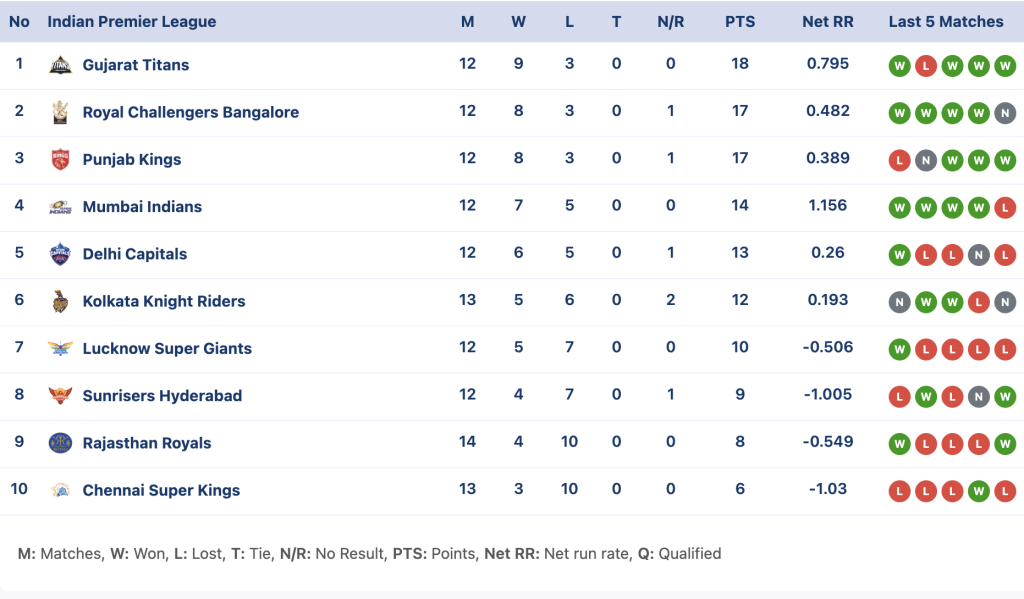1024x599 pixels.
Task: Click Gujarat Titans' red L result badge
Action: tap(926, 66)
